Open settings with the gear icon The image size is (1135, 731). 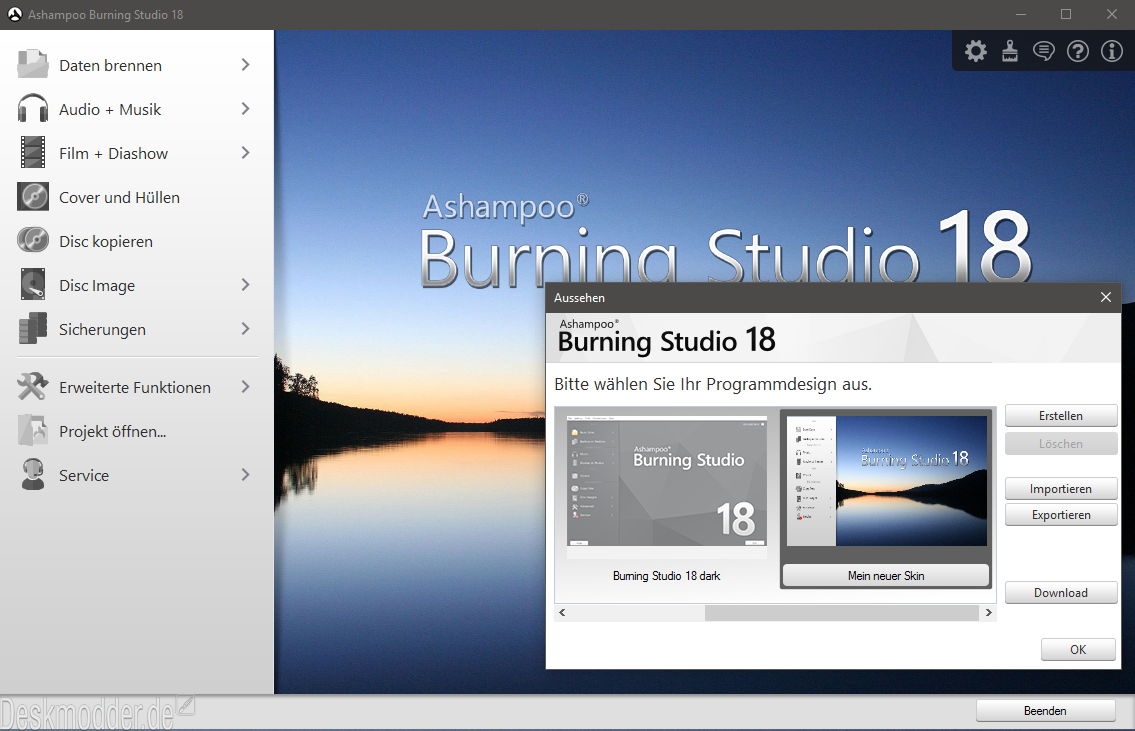click(976, 51)
